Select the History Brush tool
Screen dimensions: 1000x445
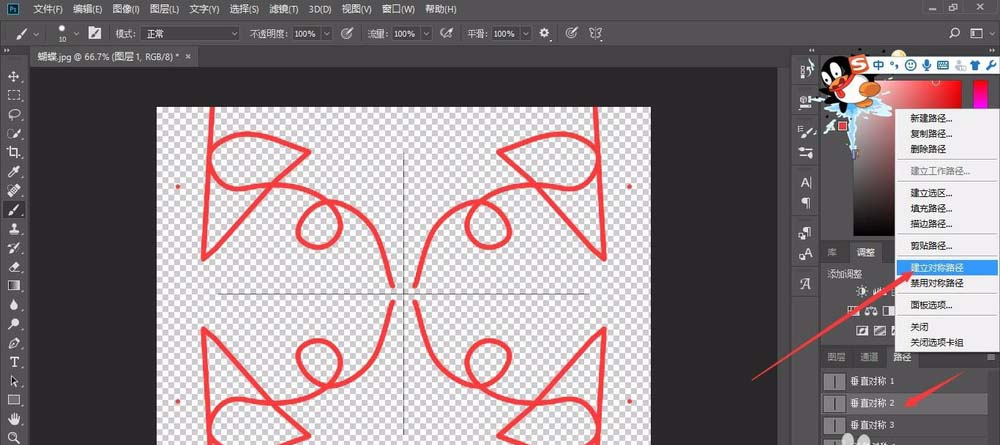tap(13, 247)
